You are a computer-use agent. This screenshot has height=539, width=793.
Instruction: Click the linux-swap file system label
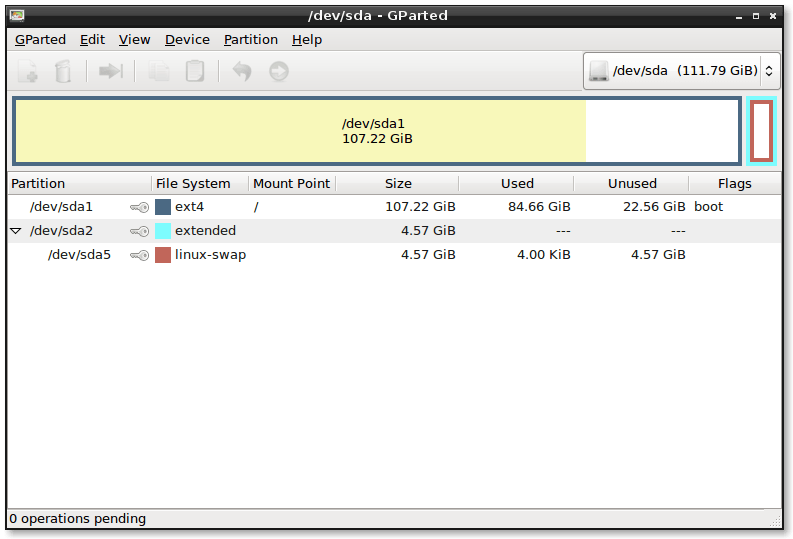tap(210, 255)
